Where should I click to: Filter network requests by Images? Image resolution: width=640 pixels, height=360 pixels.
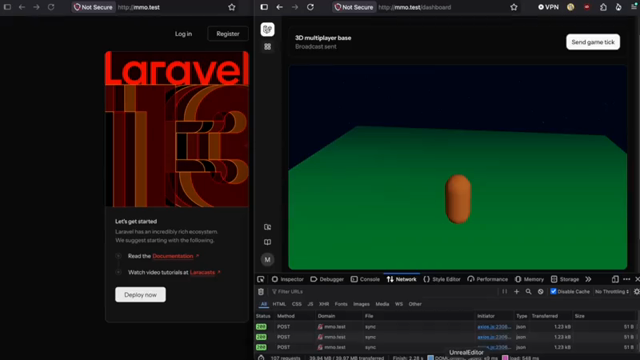[361, 304]
